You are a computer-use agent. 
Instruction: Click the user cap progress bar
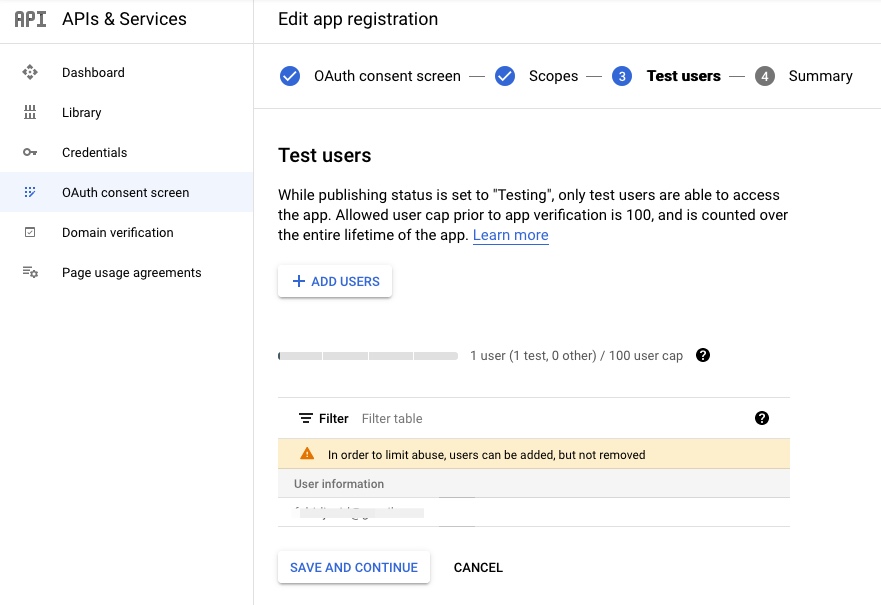(368, 356)
